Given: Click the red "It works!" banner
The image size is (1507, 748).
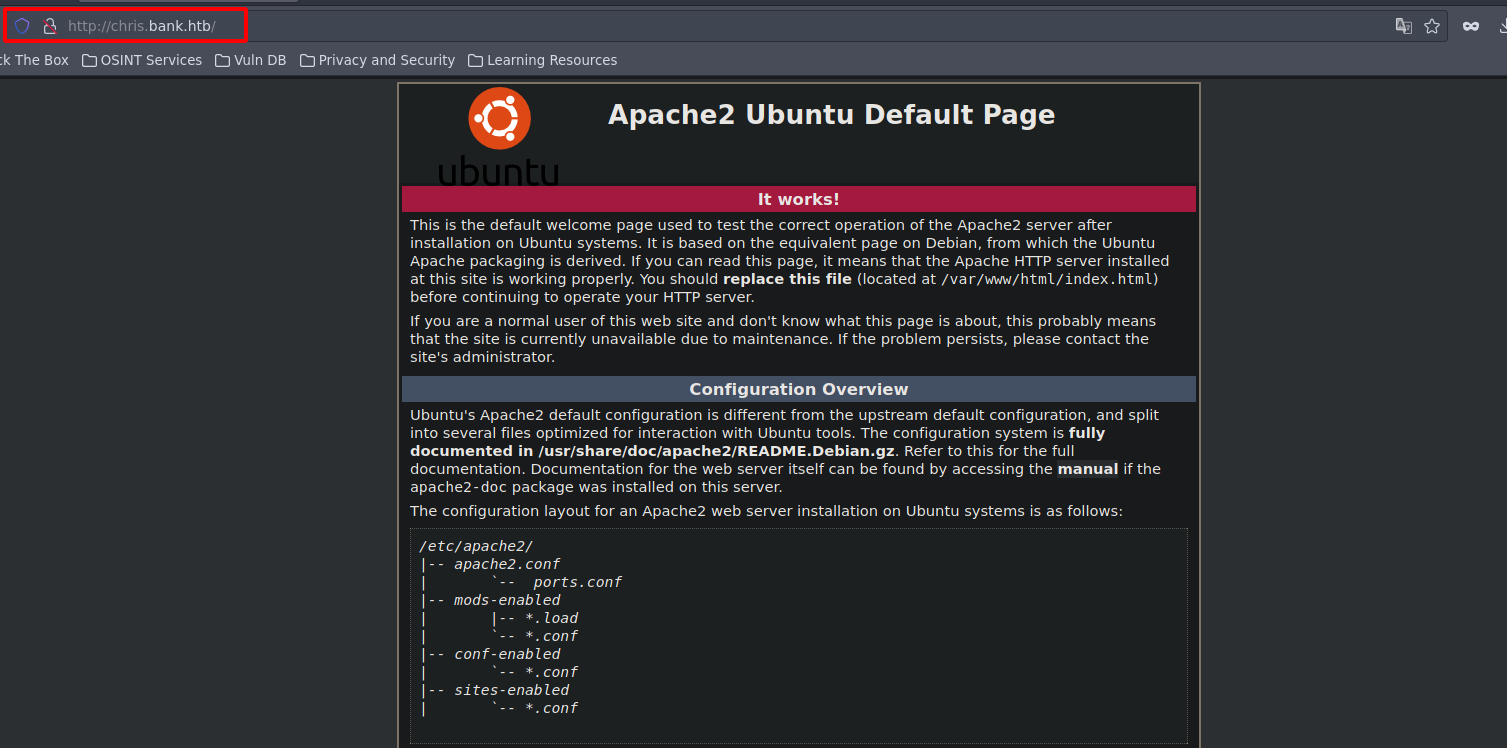Looking at the screenshot, I should [x=798, y=199].
